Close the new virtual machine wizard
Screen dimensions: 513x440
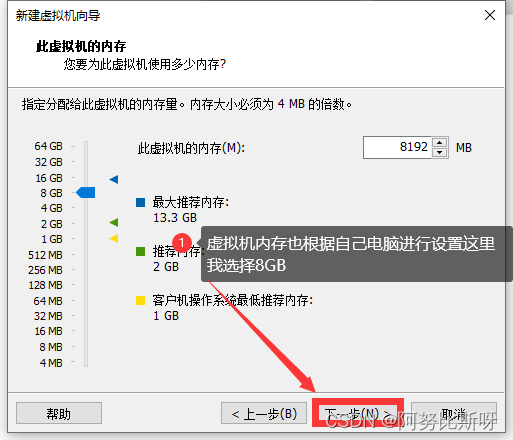tap(490, 15)
